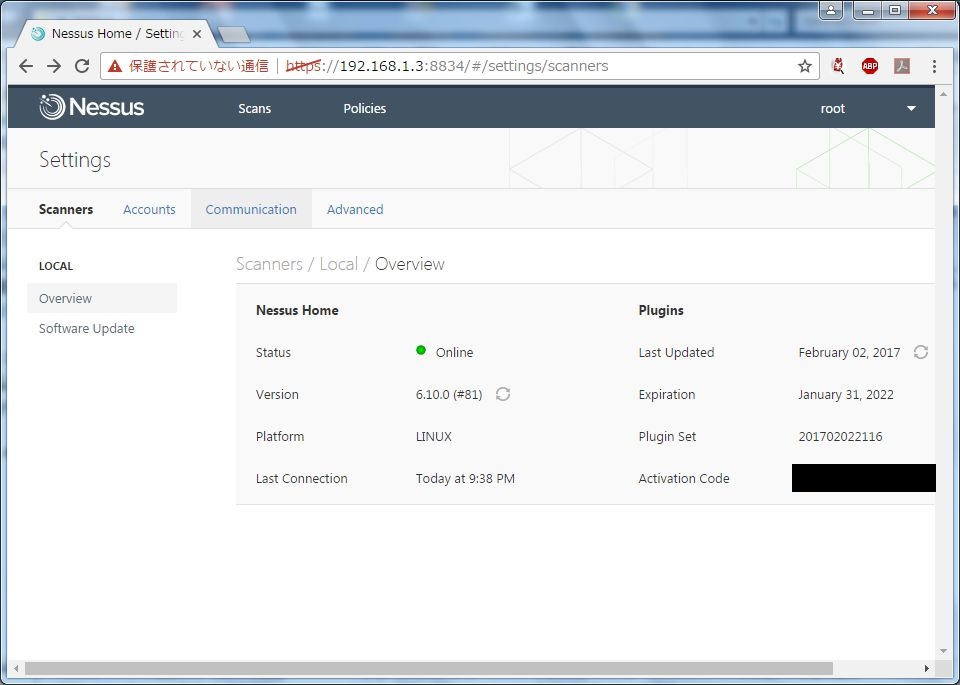Click the Overview breadcrumb text
The image size is (960, 685).
[x=410, y=264]
